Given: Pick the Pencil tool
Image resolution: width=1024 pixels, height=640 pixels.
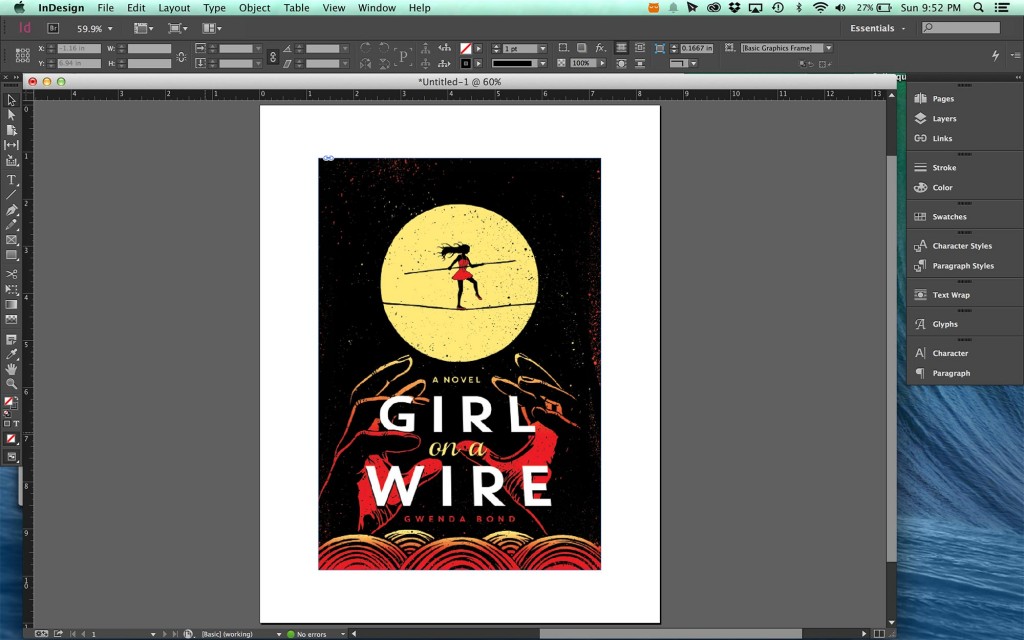Looking at the screenshot, I should [x=11, y=225].
